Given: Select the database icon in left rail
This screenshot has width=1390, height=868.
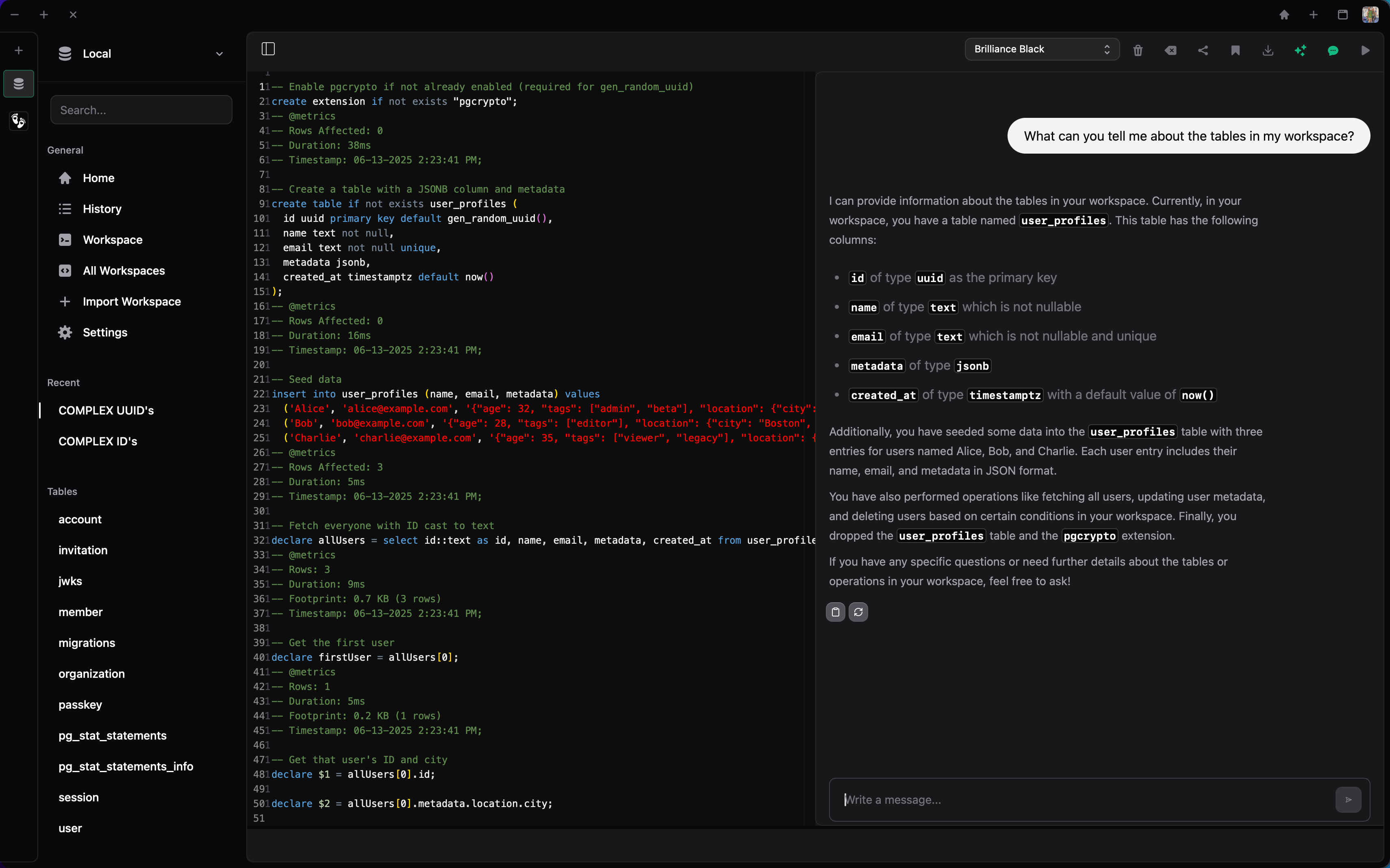Looking at the screenshot, I should 18,84.
